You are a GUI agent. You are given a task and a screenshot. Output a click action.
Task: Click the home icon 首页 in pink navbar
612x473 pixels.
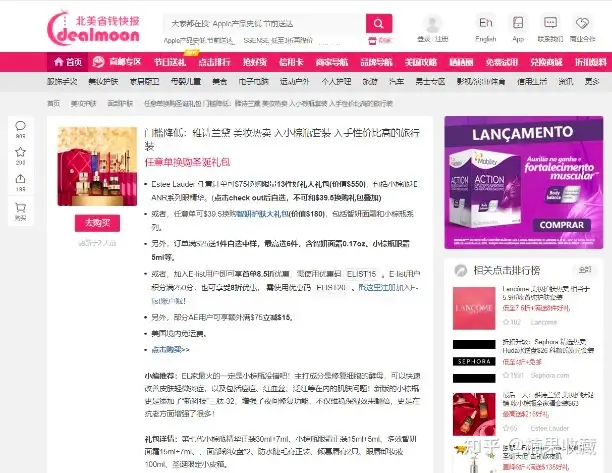68,62
